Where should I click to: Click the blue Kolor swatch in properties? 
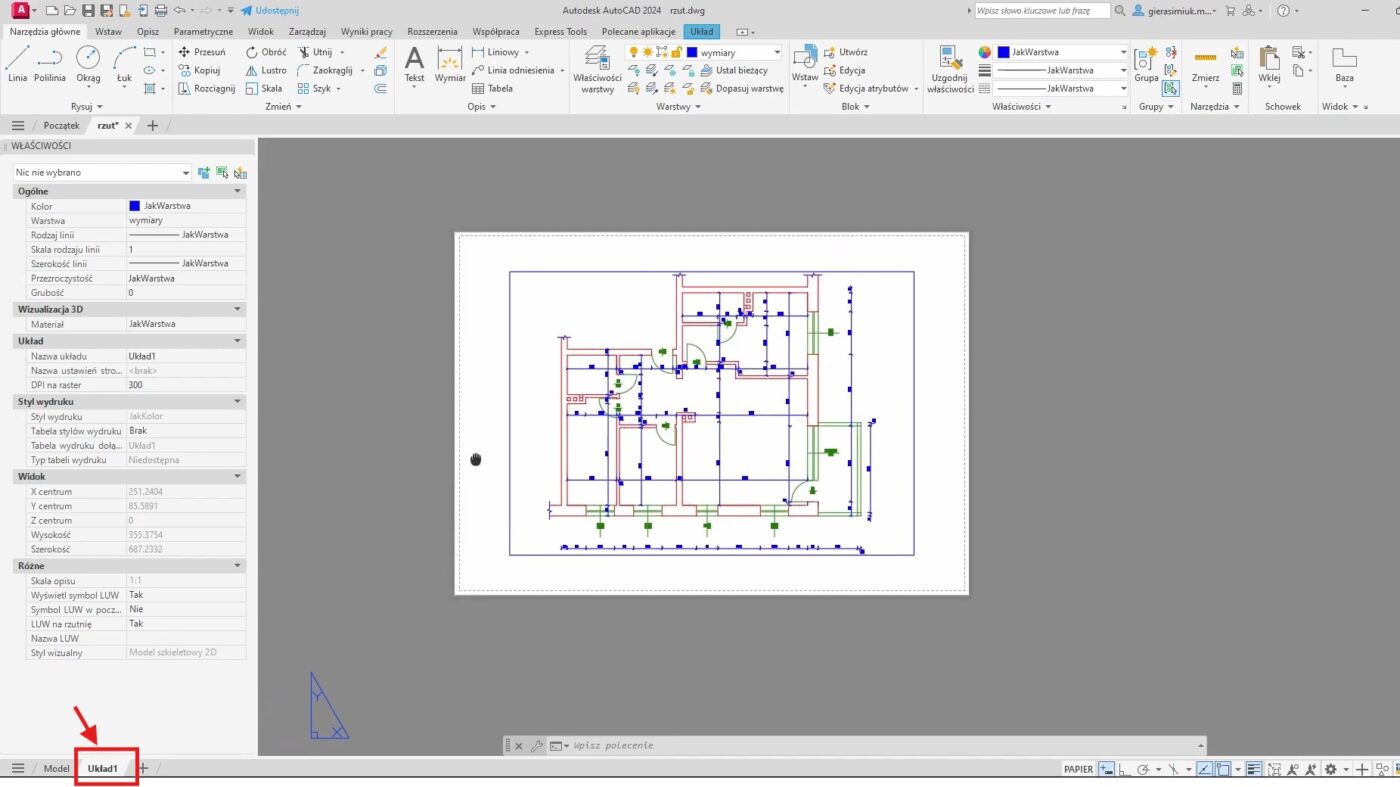pyautogui.click(x=135, y=206)
